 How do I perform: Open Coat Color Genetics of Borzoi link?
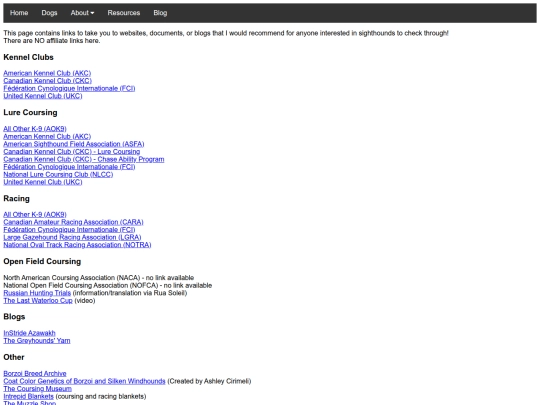pos(84,381)
